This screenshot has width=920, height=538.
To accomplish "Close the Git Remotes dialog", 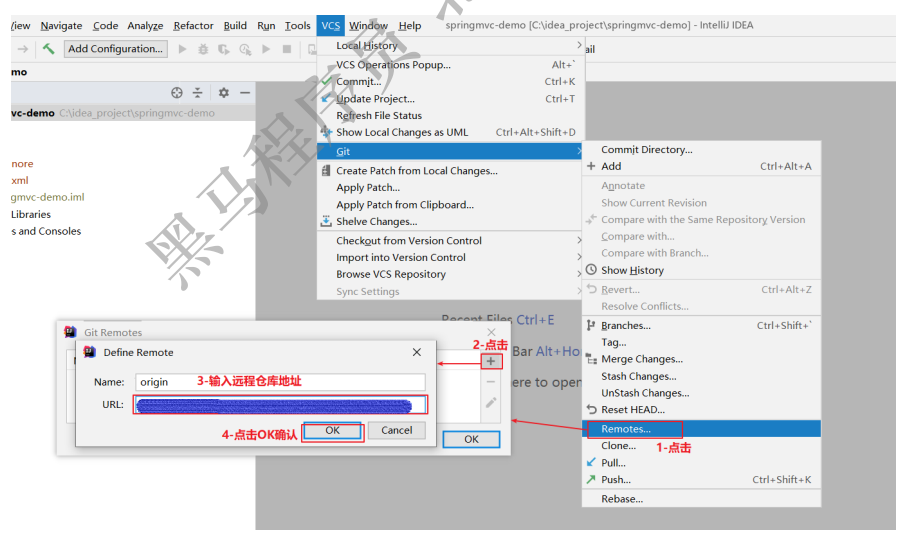I will click(x=491, y=332).
